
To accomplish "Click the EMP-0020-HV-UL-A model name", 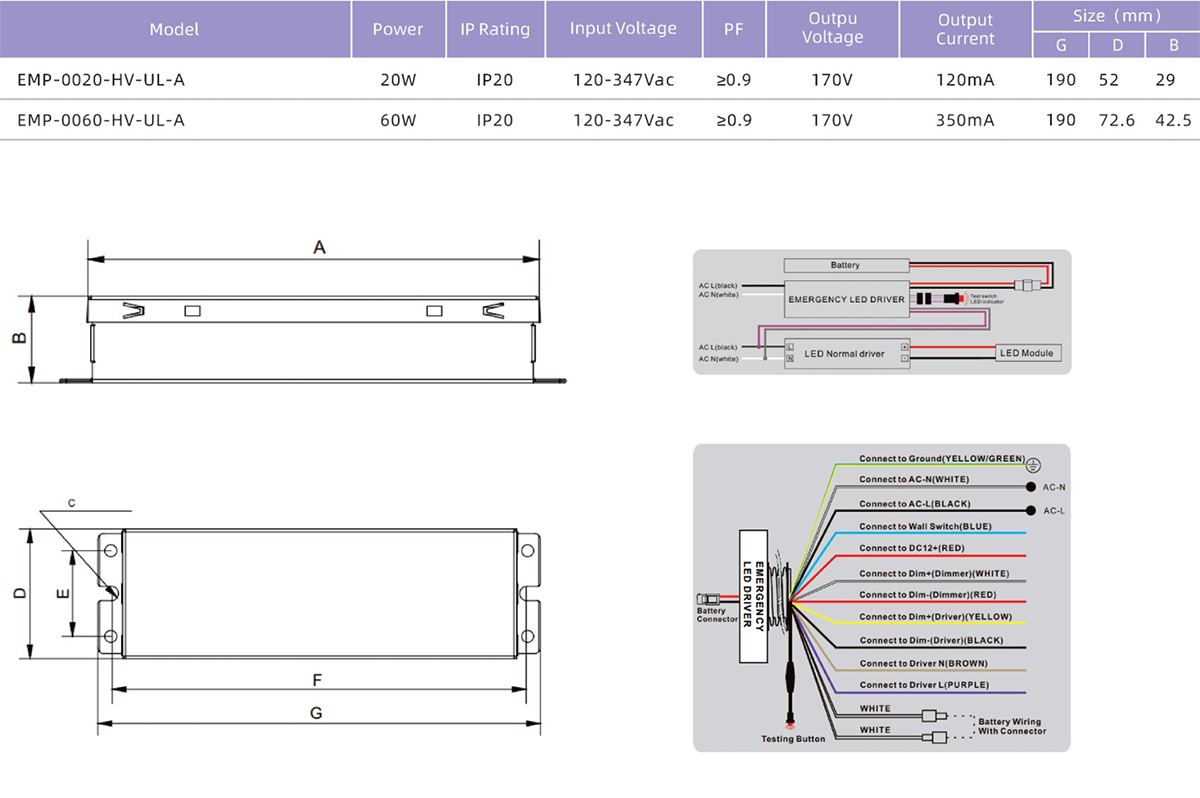I will (x=101, y=80).
